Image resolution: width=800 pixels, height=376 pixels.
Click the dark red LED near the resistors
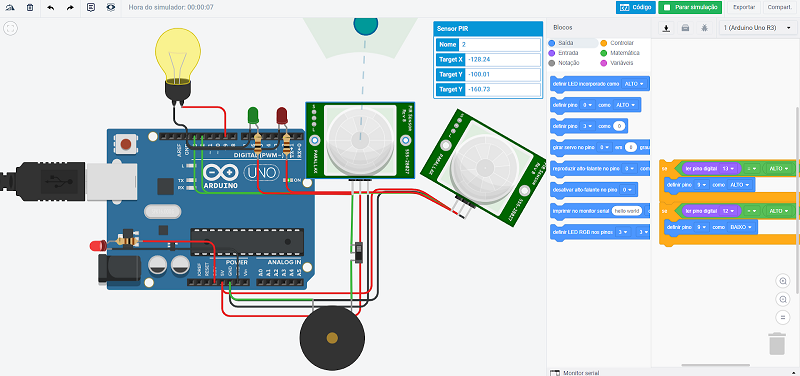point(282,116)
